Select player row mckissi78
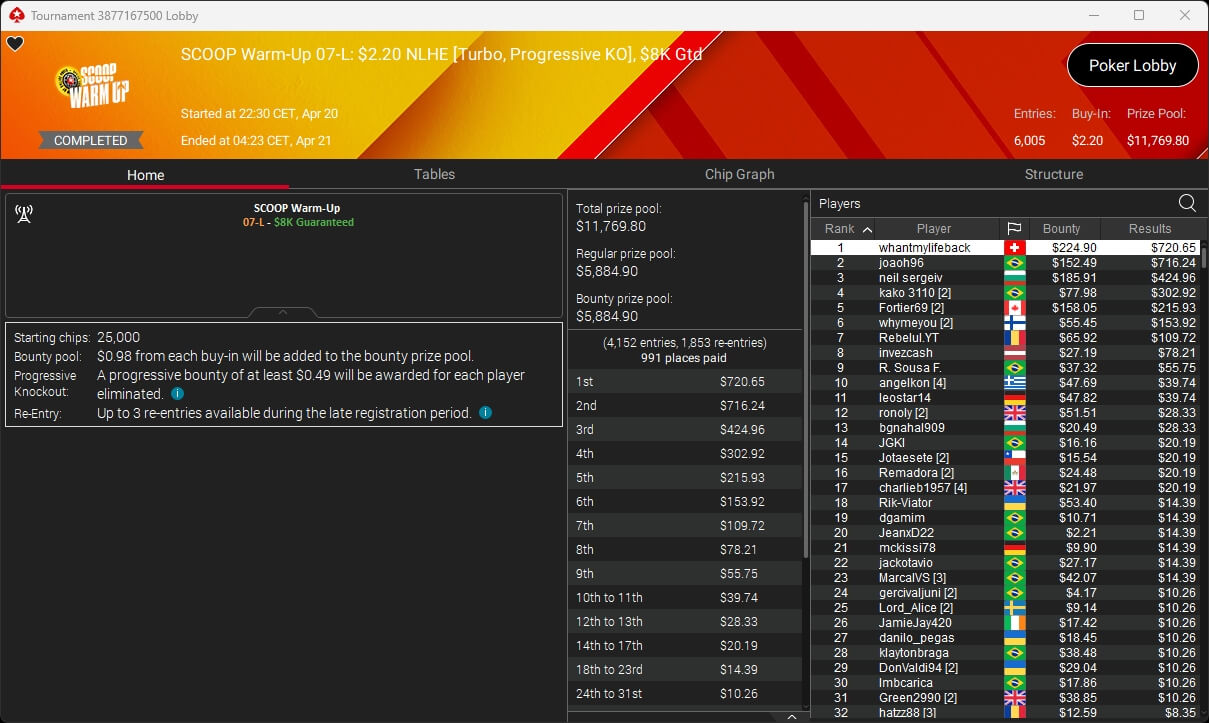 tap(1005, 548)
